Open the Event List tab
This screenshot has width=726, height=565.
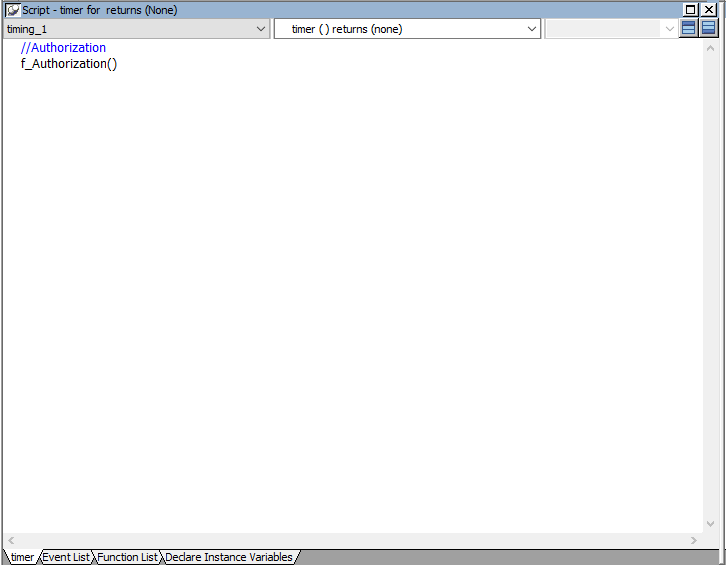66,557
